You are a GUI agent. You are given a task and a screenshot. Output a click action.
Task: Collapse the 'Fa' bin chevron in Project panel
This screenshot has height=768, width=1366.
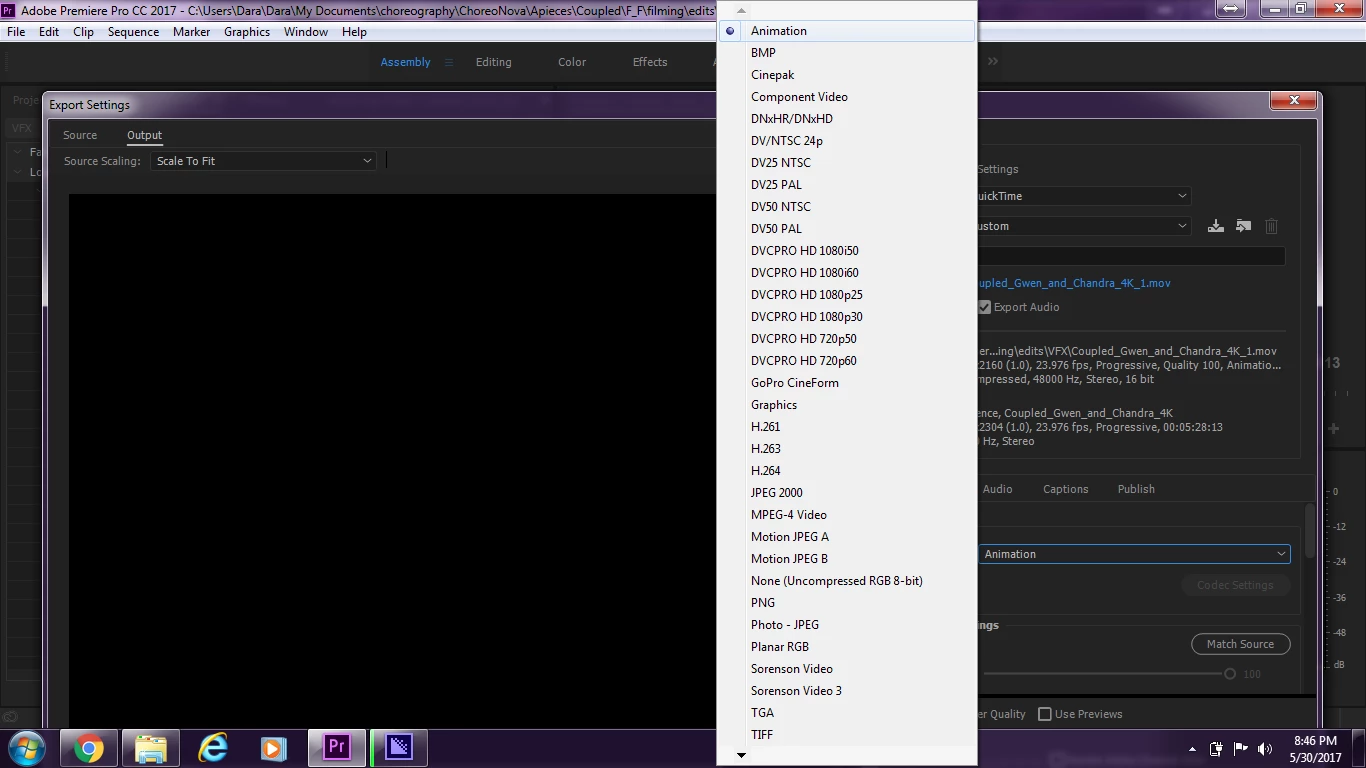(x=18, y=152)
